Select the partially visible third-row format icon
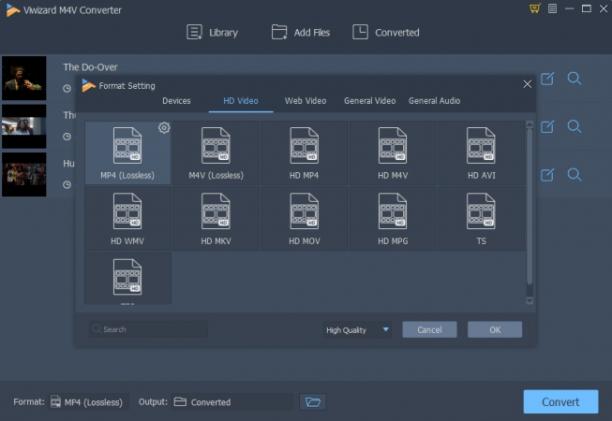 pyautogui.click(x=127, y=277)
